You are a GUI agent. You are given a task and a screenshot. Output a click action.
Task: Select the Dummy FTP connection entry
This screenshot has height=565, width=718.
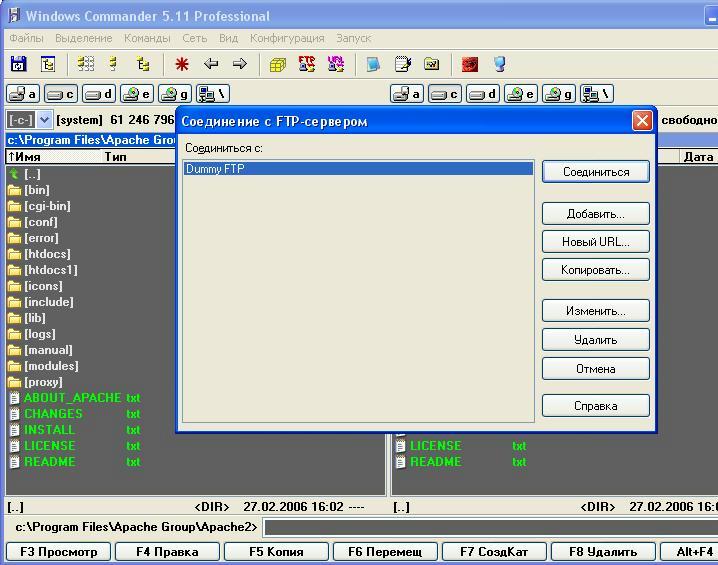click(358, 168)
